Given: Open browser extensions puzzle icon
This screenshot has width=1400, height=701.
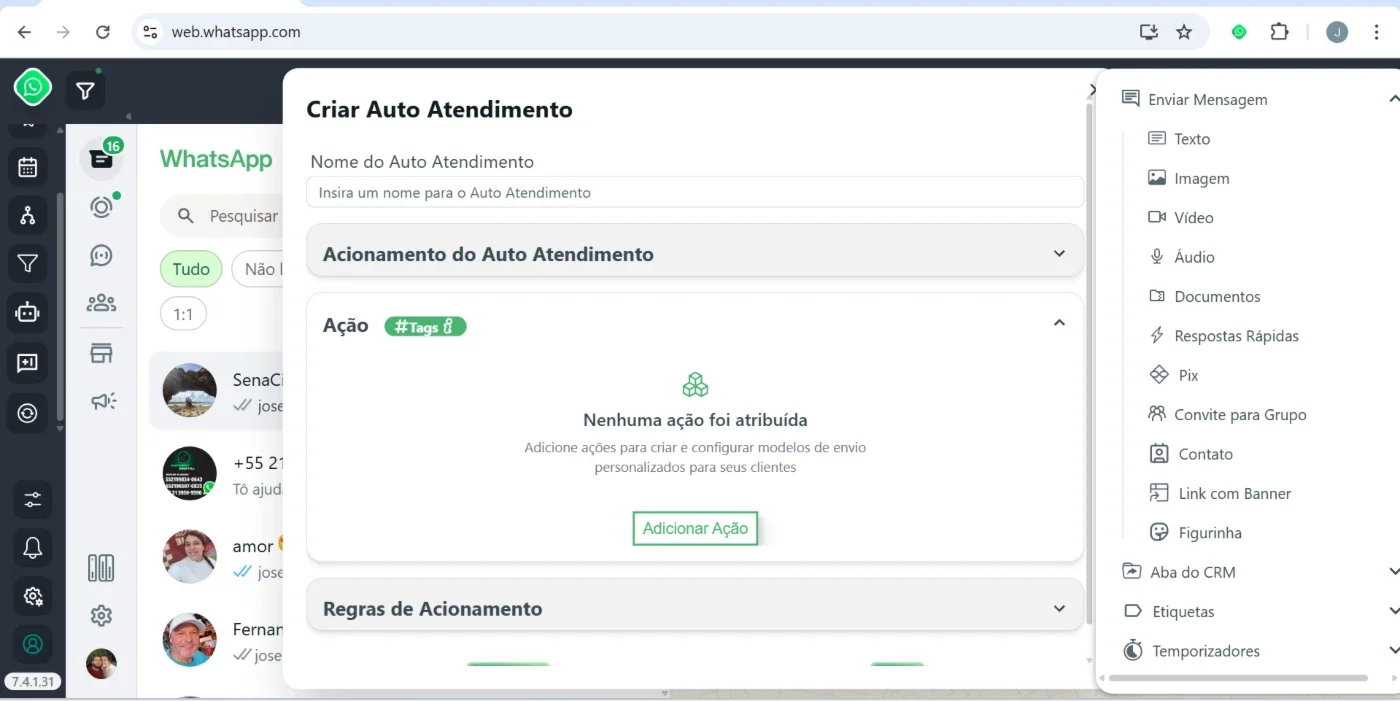Looking at the screenshot, I should click(1279, 32).
